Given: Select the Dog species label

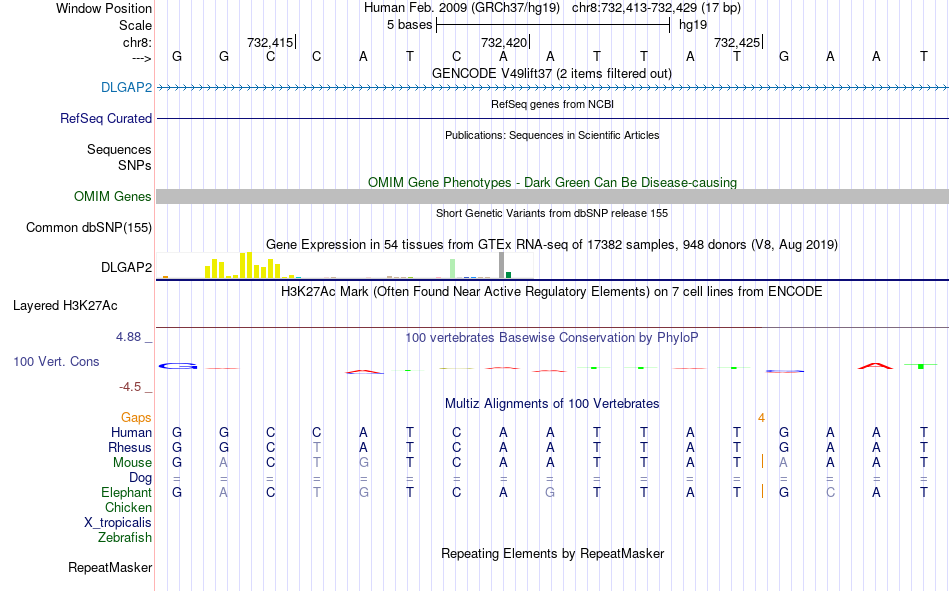Looking at the screenshot, I should 140,478.
